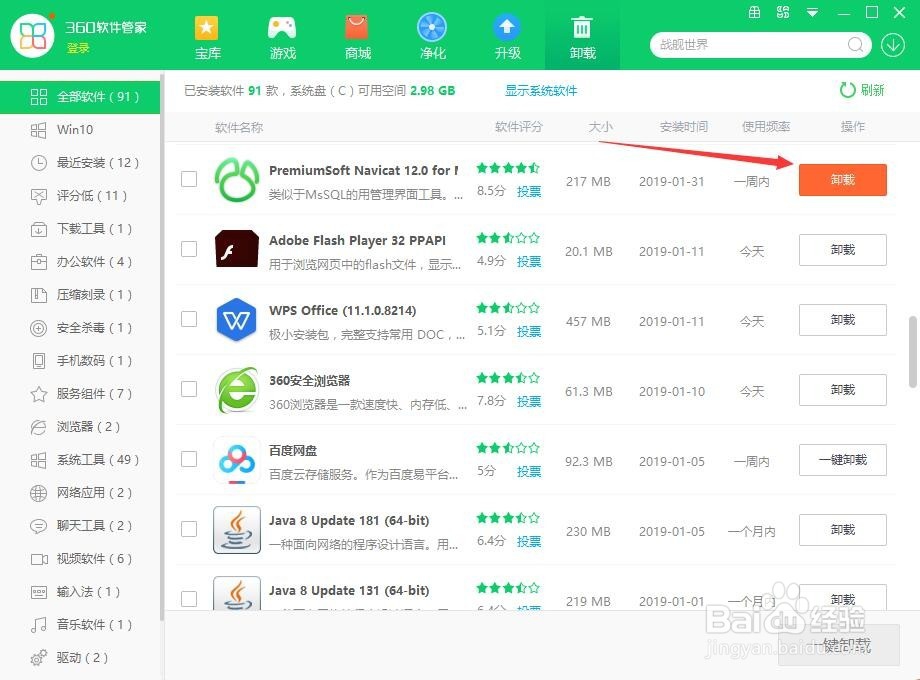
Task: Click the search magnifier icon
Action: (x=855, y=45)
